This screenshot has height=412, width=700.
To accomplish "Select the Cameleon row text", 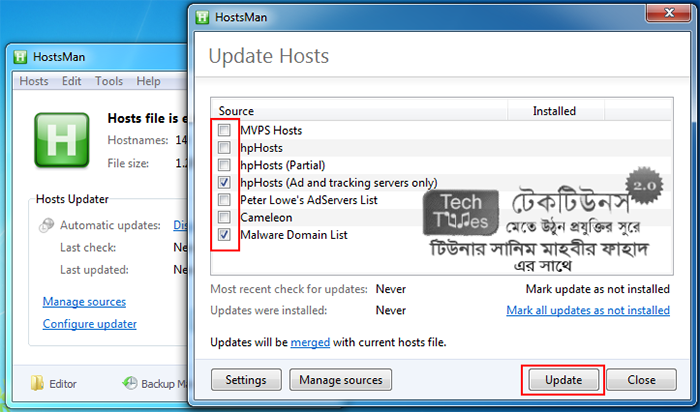I will tap(266, 217).
